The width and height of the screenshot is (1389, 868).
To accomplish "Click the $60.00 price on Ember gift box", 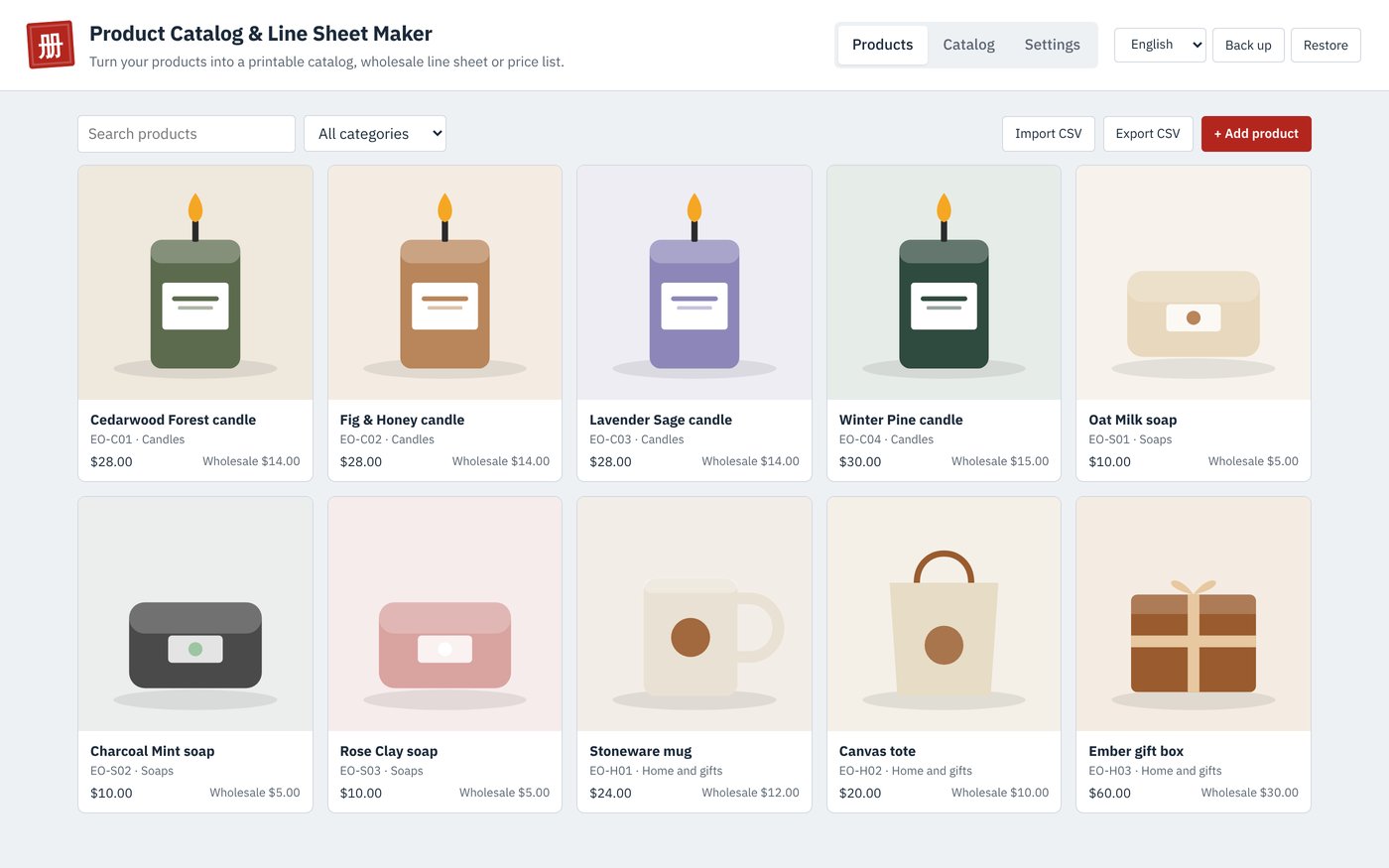I will click(1109, 793).
